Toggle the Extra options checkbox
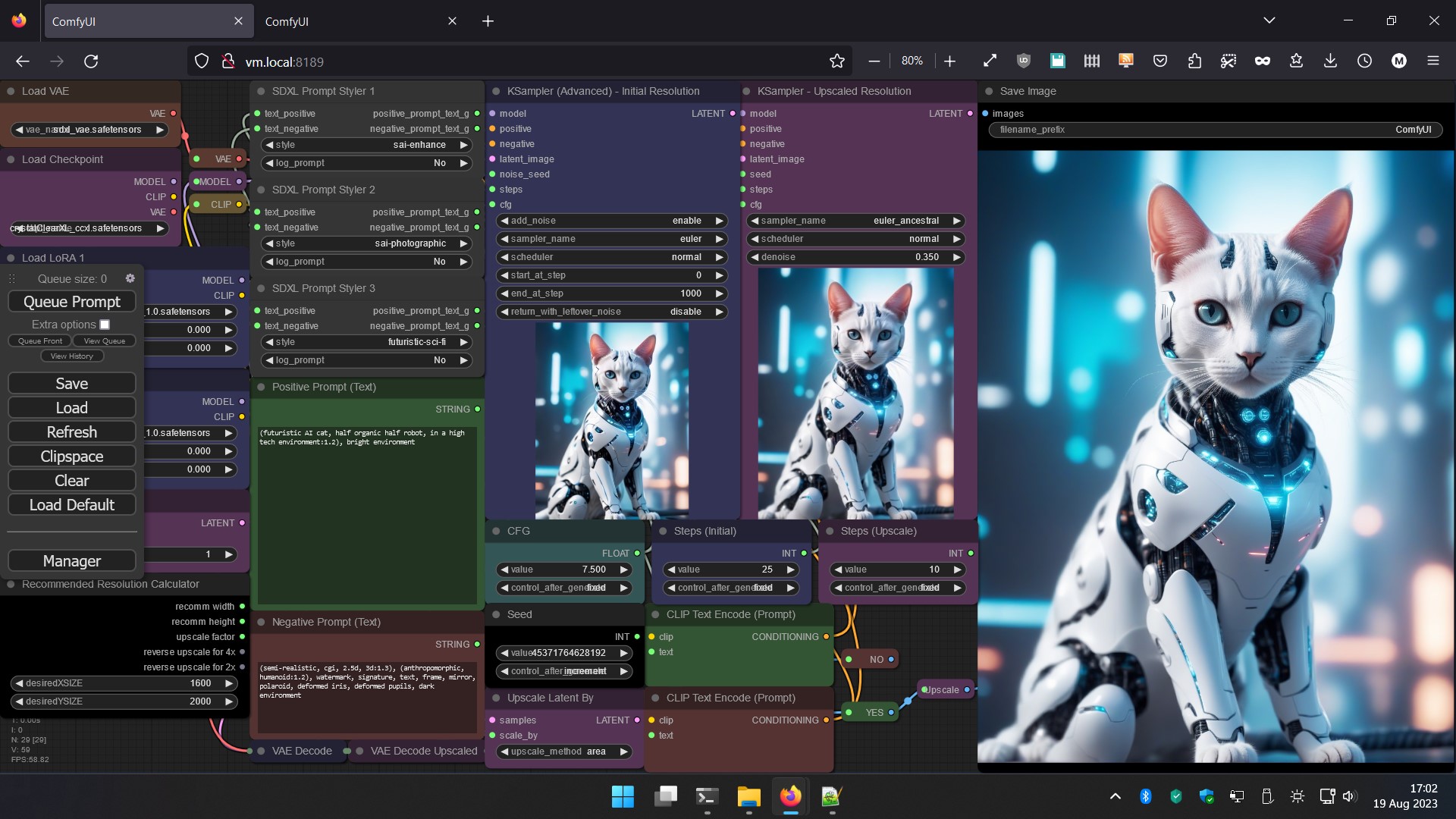The width and height of the screenshot is (1456, 819). [x=105, y=325]
